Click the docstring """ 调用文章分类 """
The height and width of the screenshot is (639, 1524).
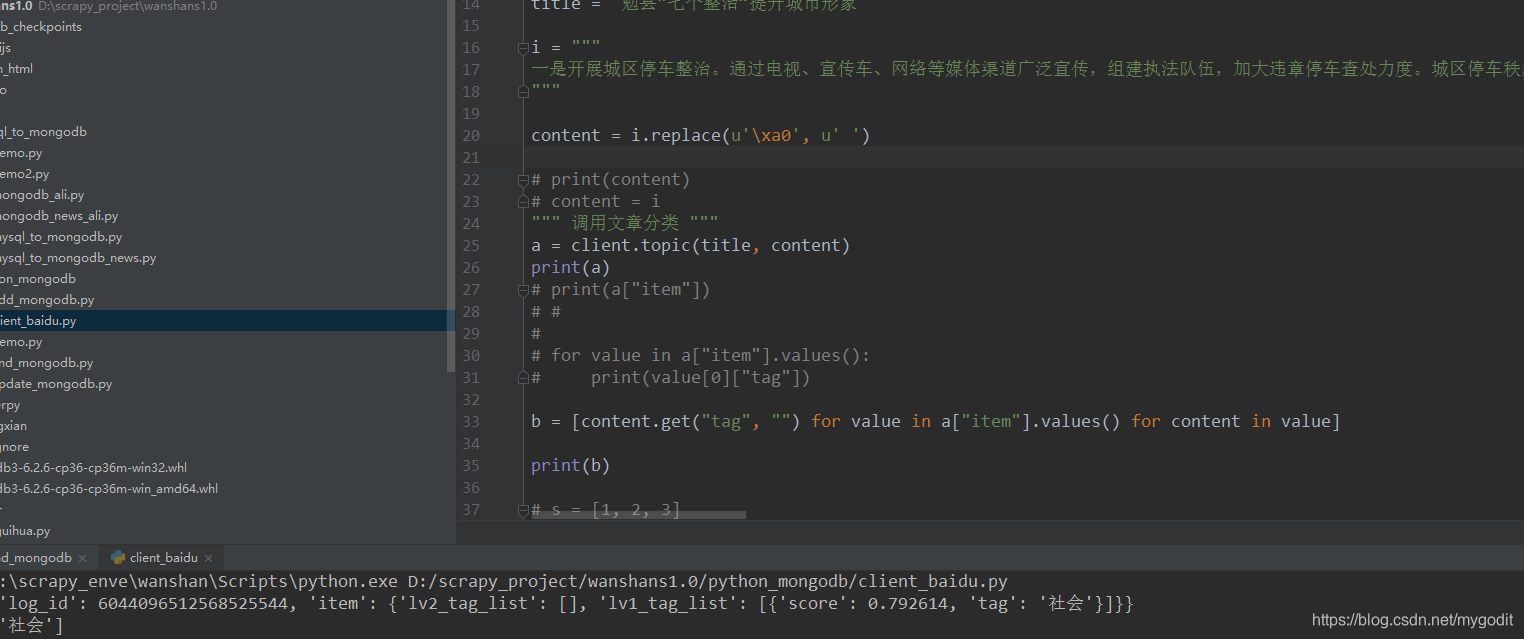click(624, 224)
